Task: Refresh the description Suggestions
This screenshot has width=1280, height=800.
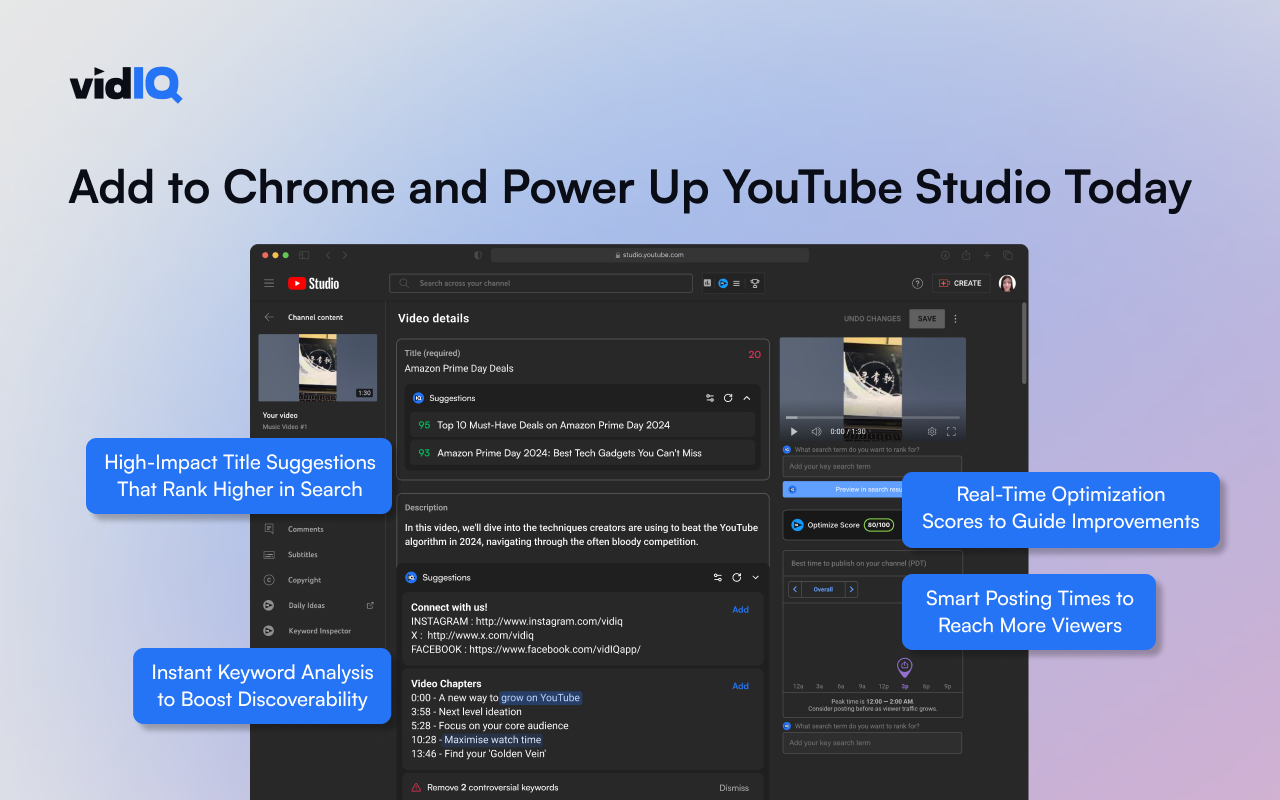Action: [x=737, y=577]
